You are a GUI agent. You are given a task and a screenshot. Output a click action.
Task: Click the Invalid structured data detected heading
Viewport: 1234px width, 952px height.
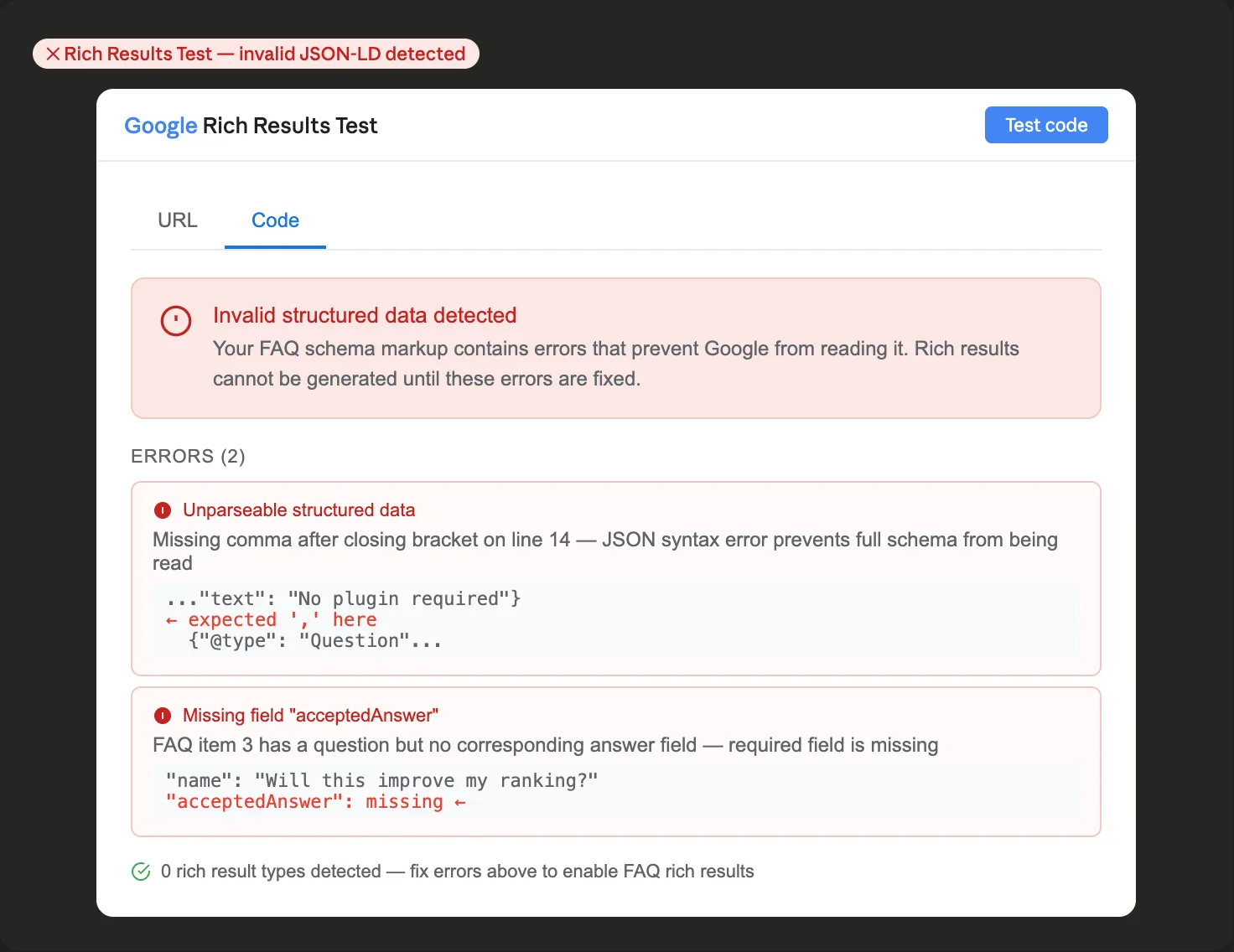tap(365, 315)
